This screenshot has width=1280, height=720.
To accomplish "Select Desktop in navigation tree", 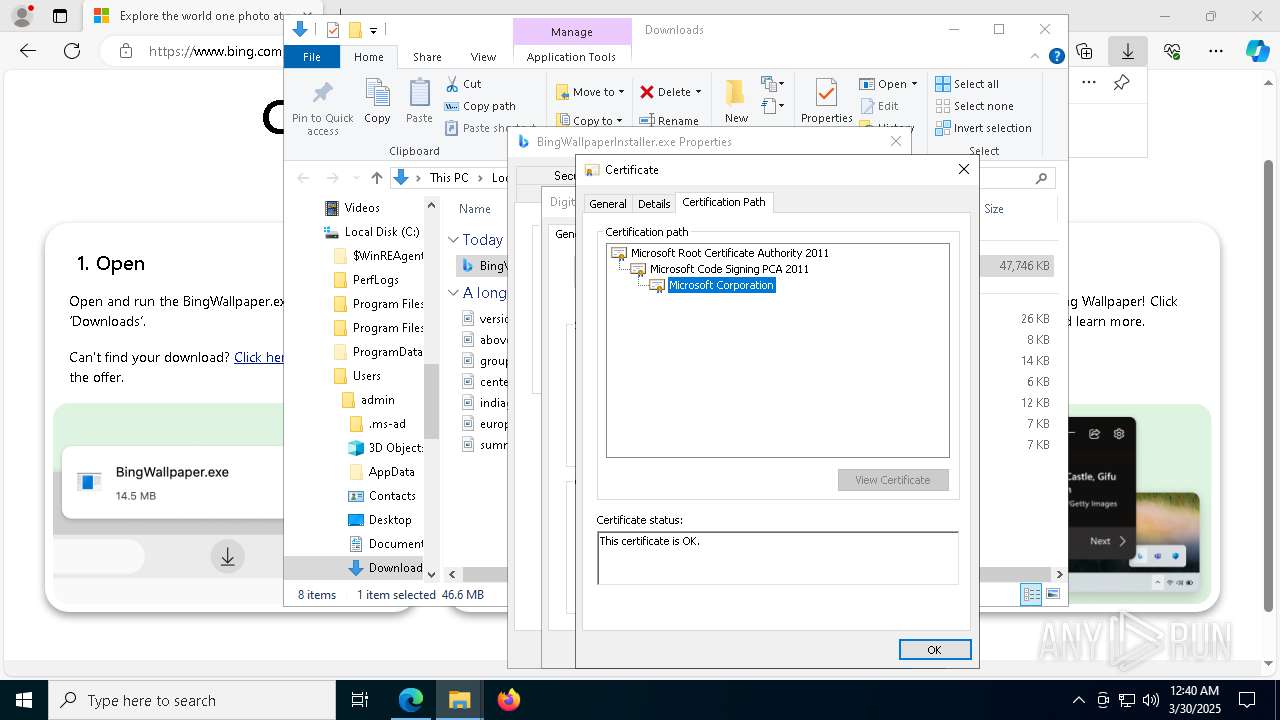I will 380,520.
